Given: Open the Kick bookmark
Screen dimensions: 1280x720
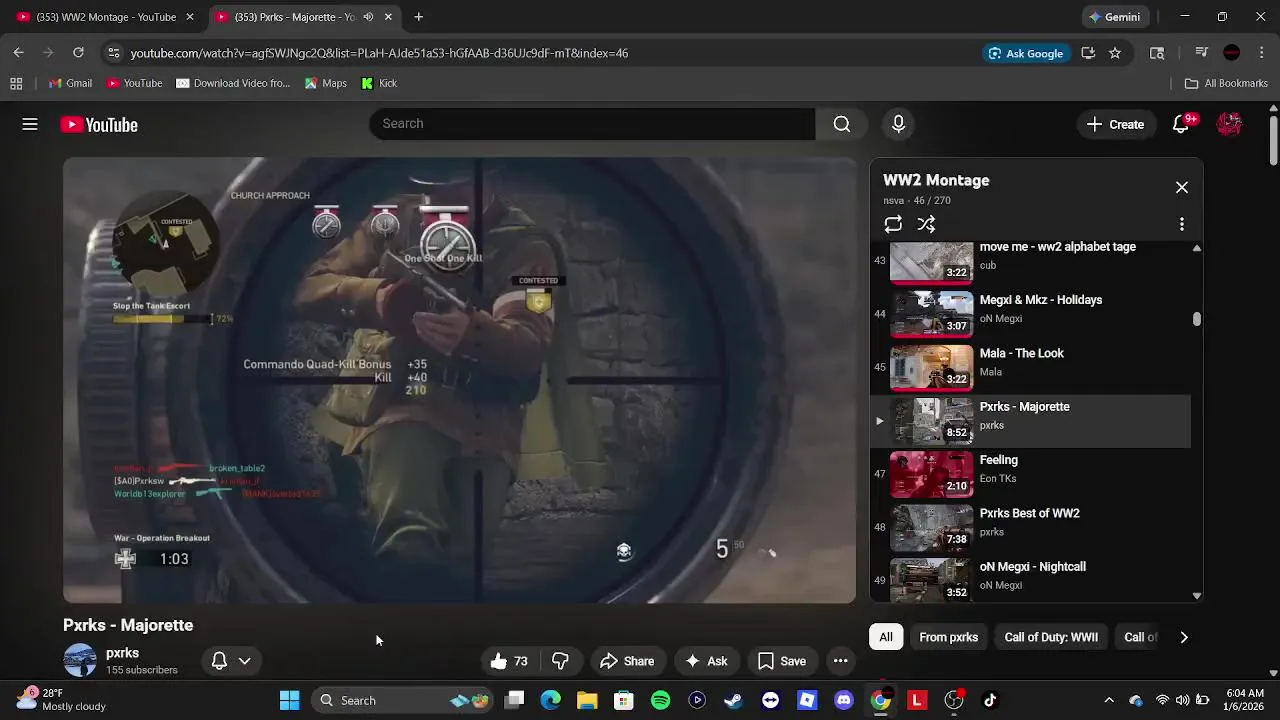Looking at the screenshot, I should (x=379, y=83).
